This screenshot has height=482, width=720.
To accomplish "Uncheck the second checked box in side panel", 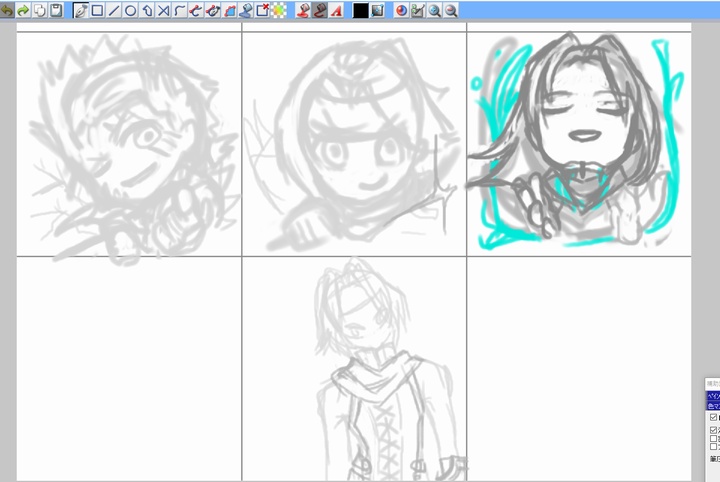I will click(713, 430).
